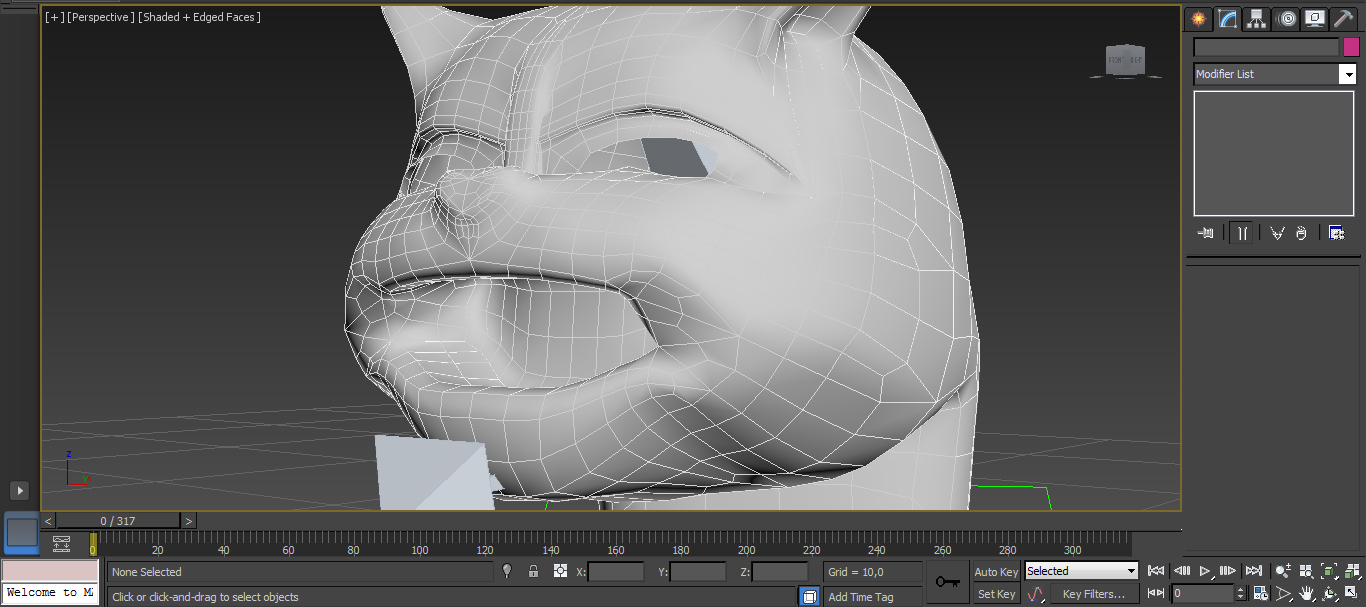Screen dimensions: 1366x607
Task: Switch to the Modify panel tab
Action: tap(1228, 19)
